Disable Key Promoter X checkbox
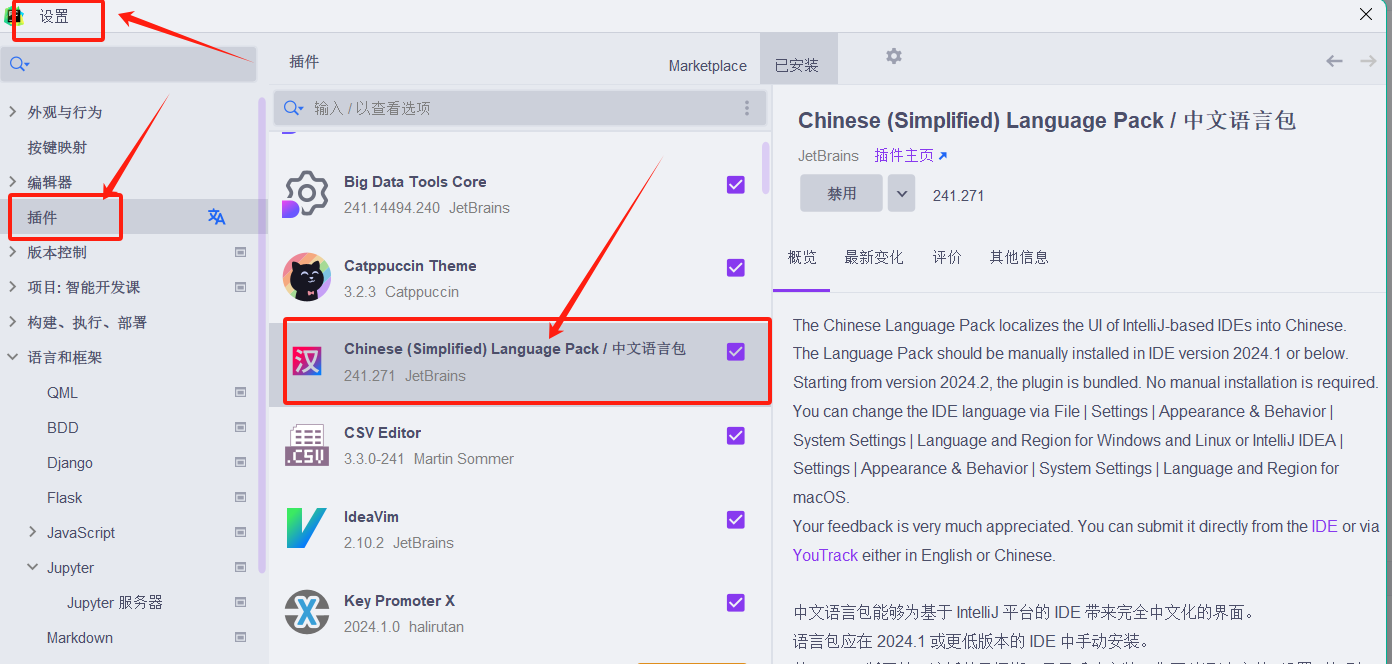Viewport: 1392px width, 664px height. pyautogui.click(x=736, y=602)
